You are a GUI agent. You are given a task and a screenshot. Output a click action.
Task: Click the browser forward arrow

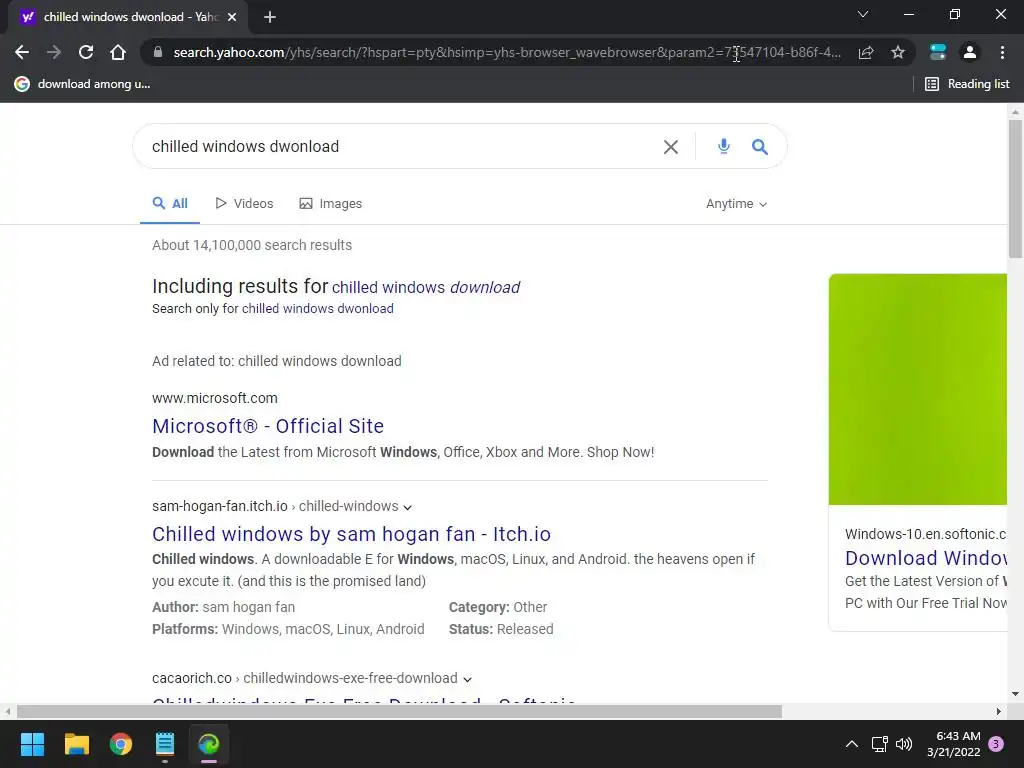[54, 52]
